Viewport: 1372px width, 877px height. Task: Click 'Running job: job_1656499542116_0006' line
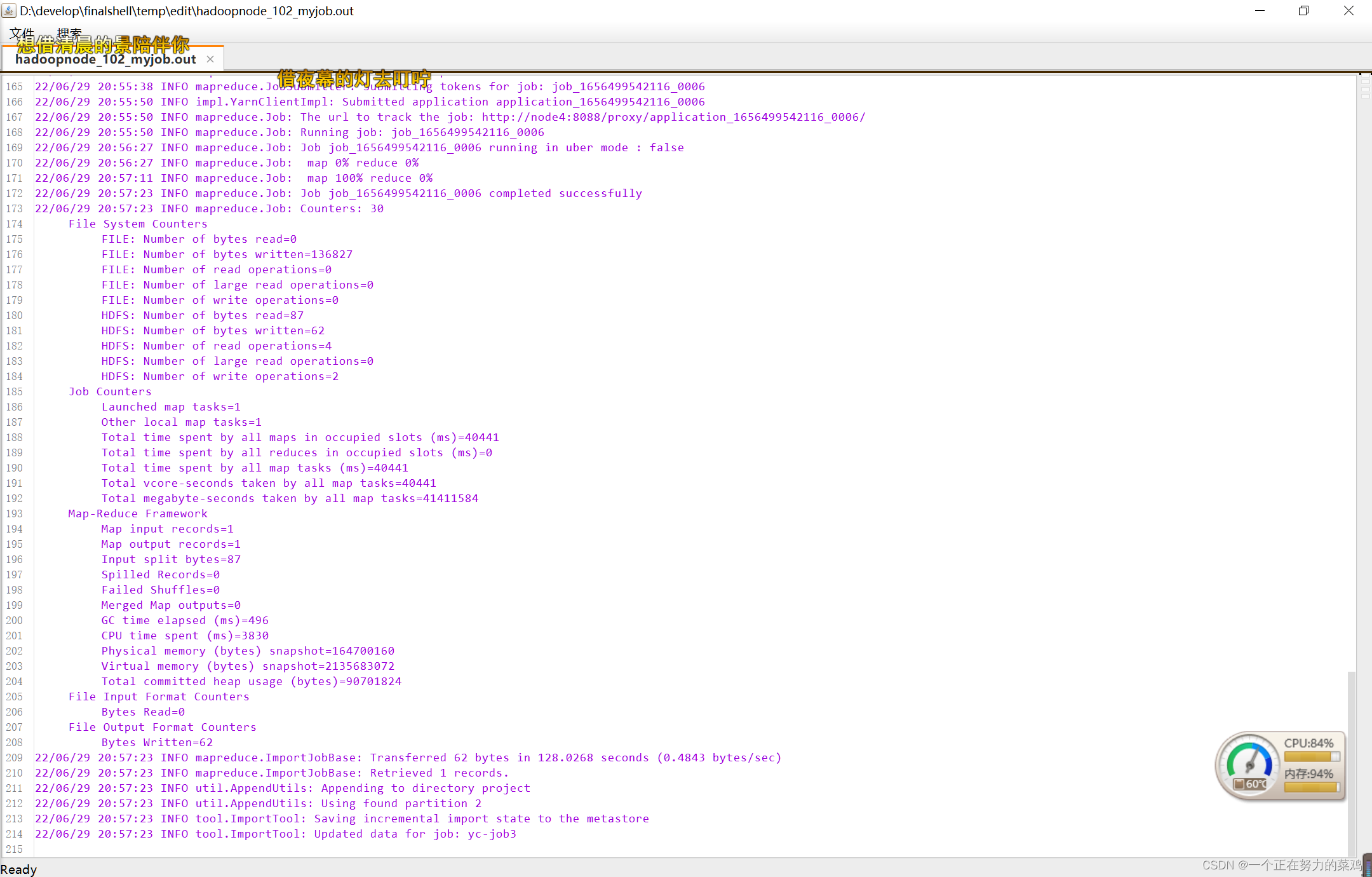coord(290,132)
